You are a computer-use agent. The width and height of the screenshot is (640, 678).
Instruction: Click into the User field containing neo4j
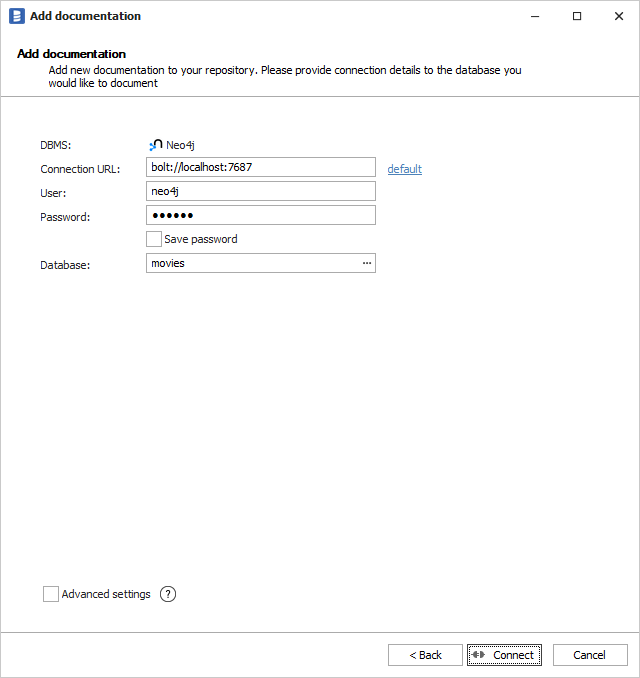click(260, 191)
